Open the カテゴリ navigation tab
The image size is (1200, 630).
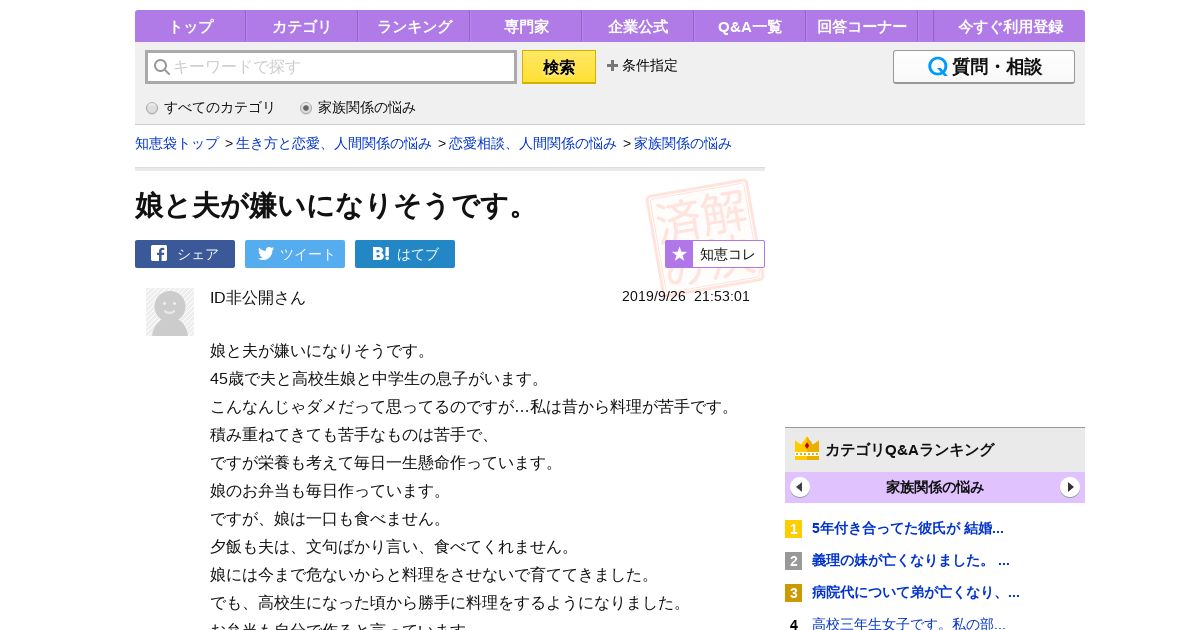point(301,26)
